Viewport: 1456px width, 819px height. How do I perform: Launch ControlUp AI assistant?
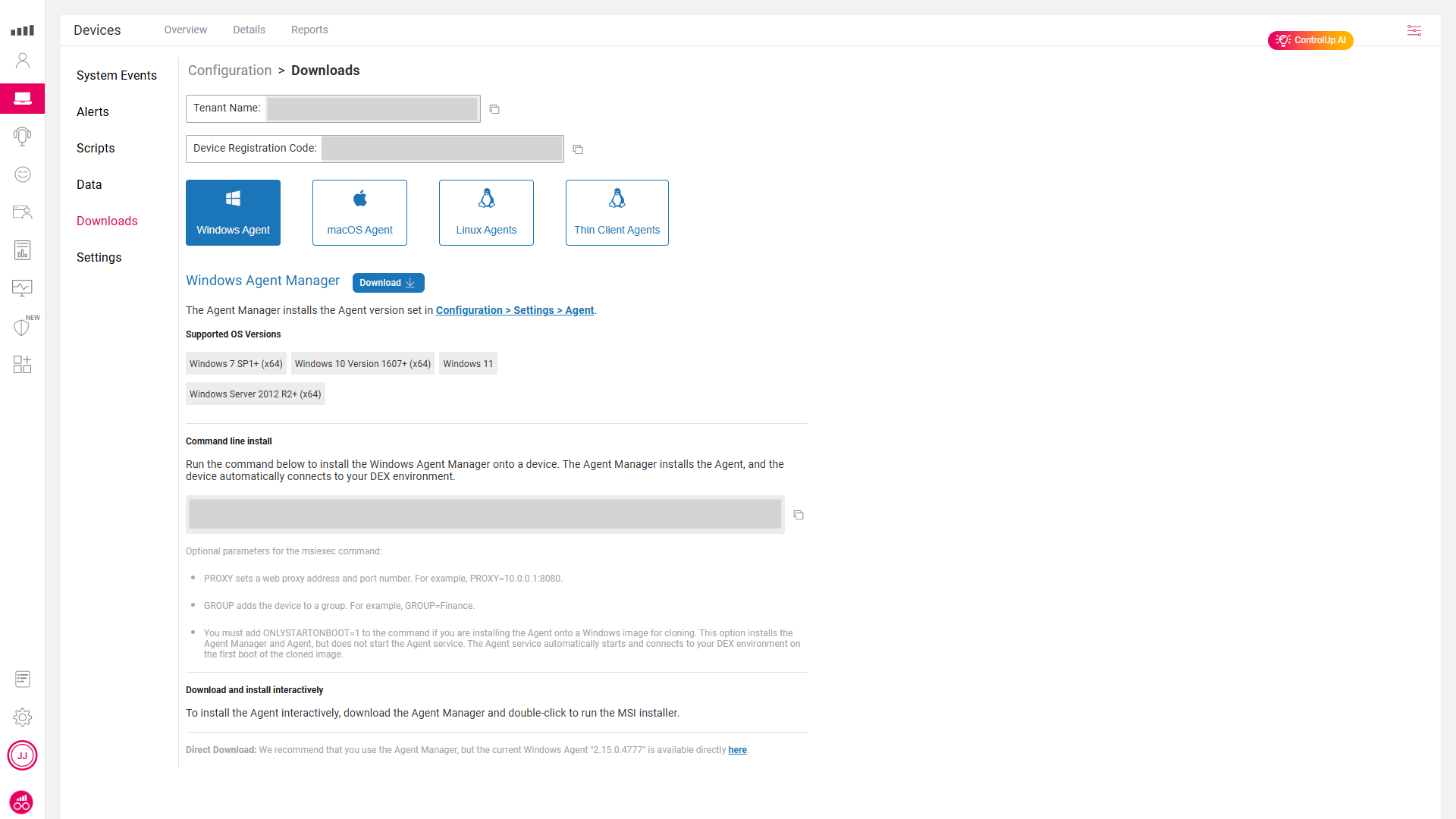1310,40
